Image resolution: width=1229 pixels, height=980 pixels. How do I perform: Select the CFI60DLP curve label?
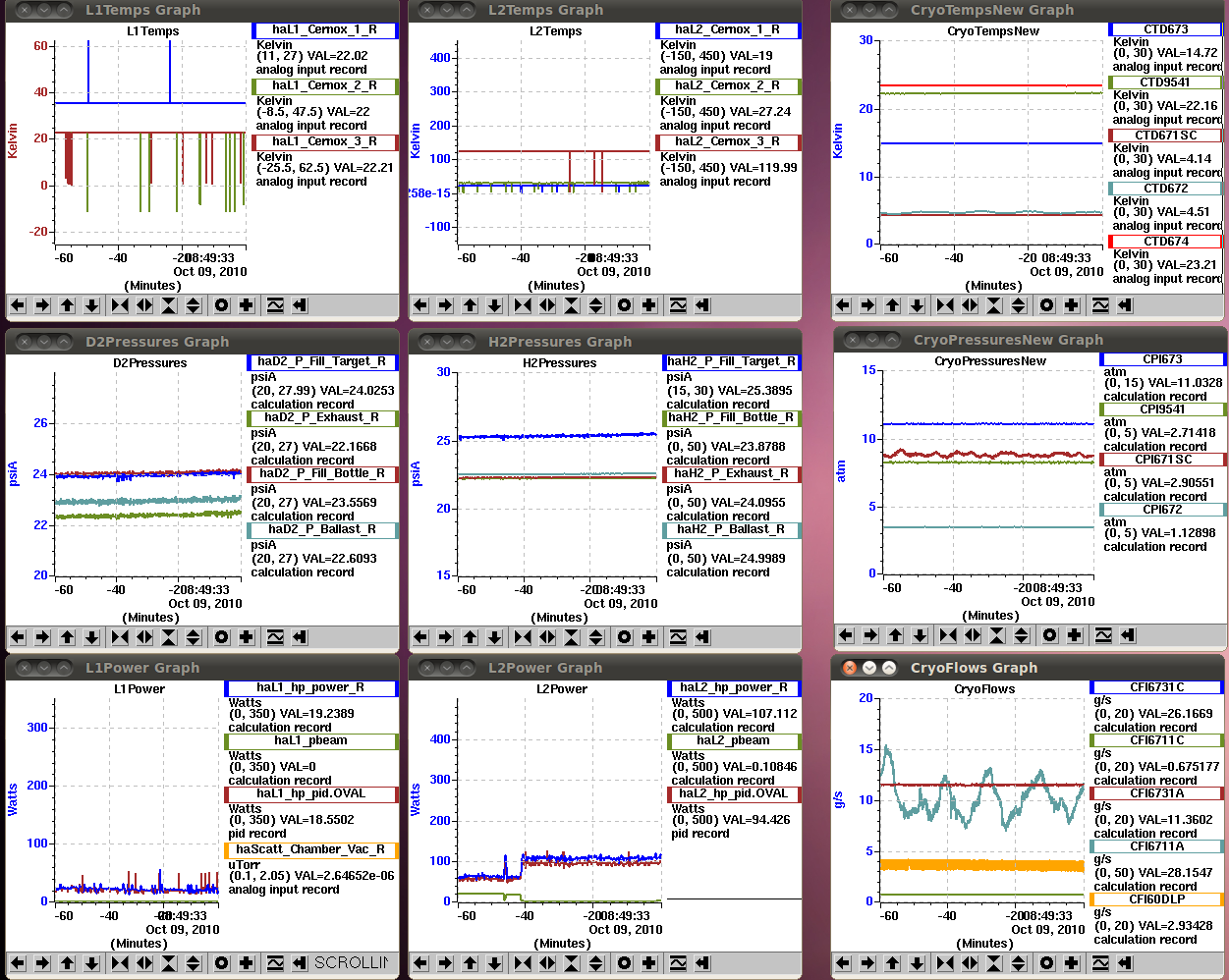point(1157,900)
